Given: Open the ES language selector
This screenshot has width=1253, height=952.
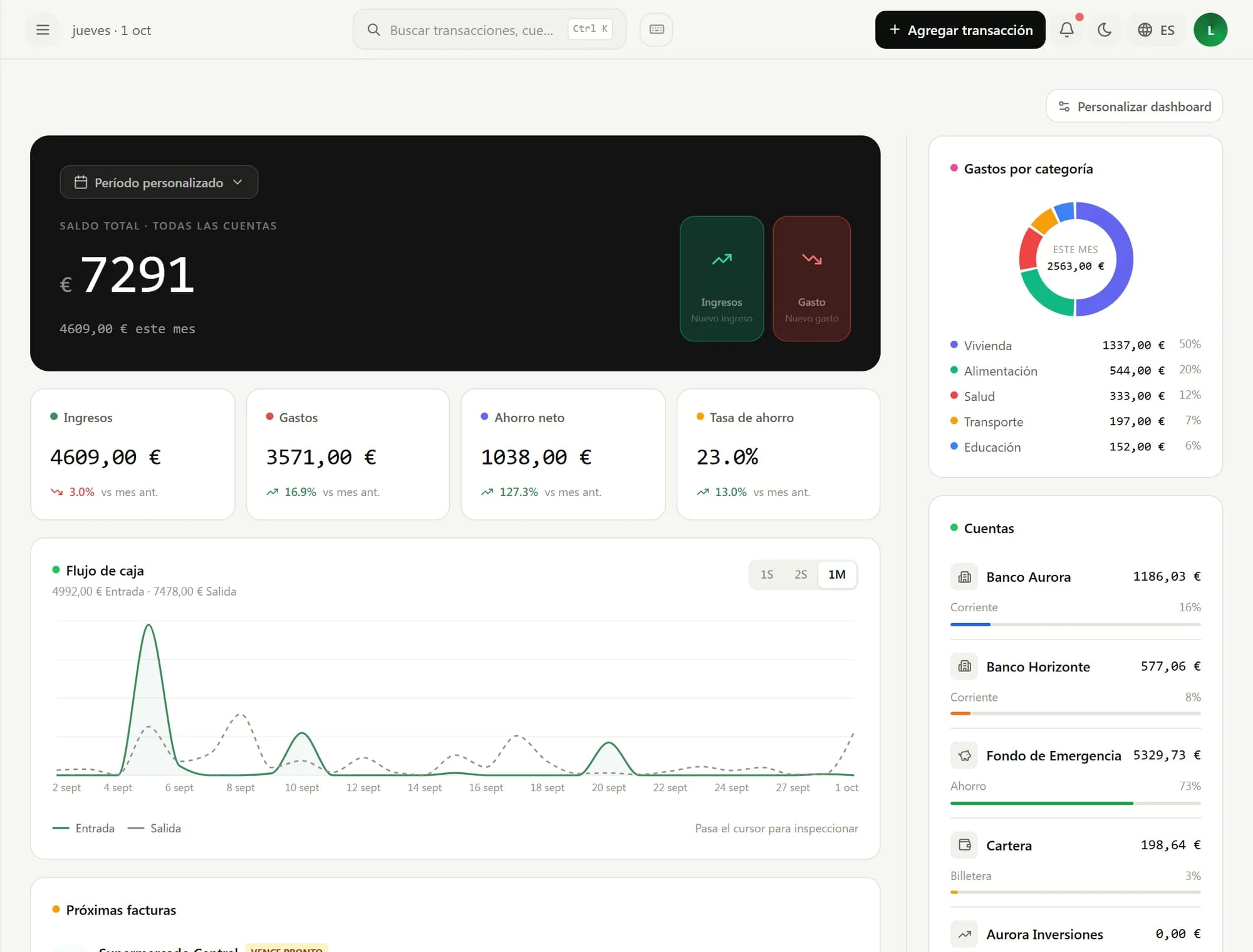Looking at the screenshot, I should (1156, 29).
